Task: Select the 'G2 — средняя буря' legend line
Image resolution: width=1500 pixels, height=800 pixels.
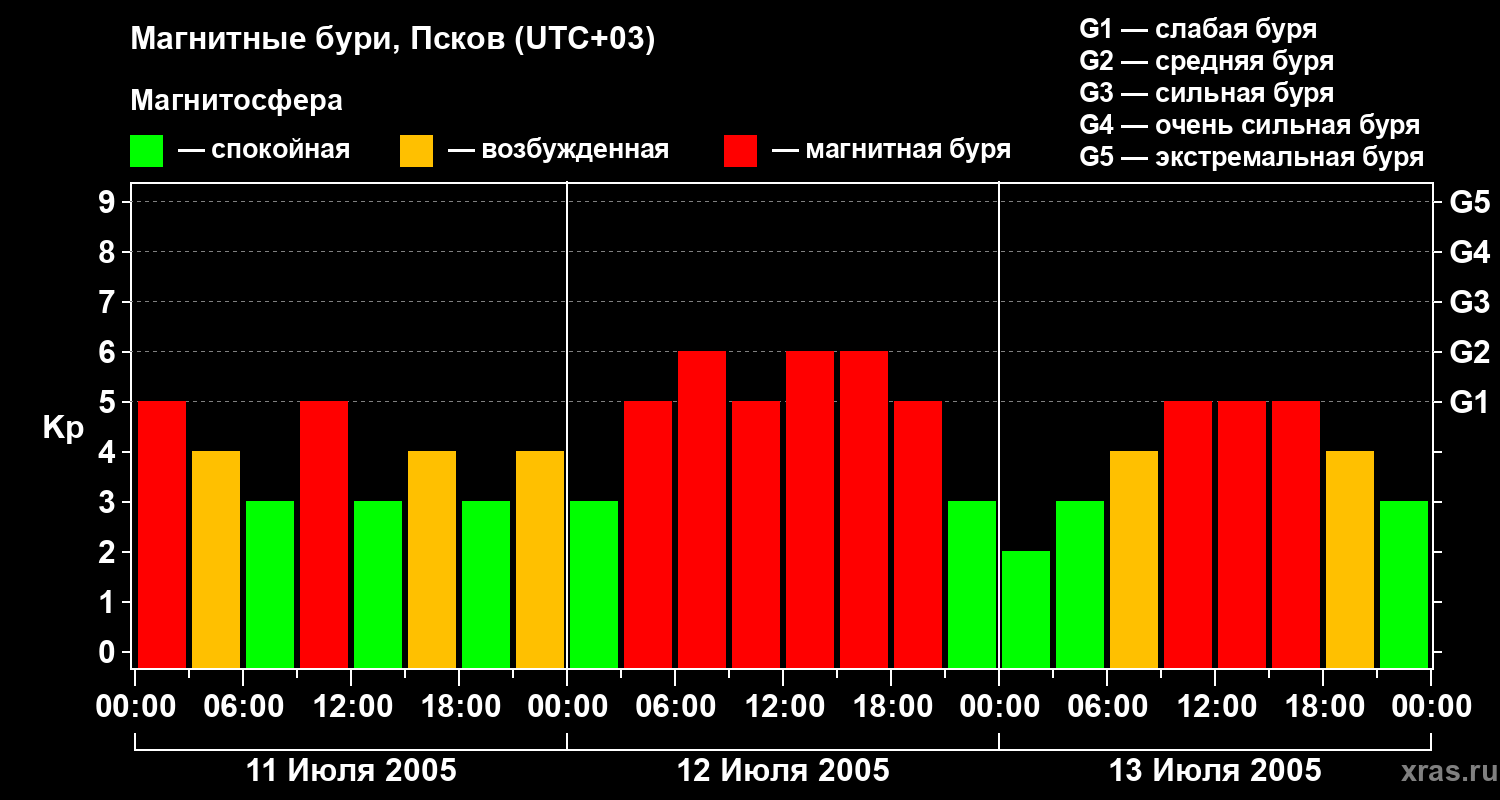Action: pyautogui.click(x=1207, y=61)
